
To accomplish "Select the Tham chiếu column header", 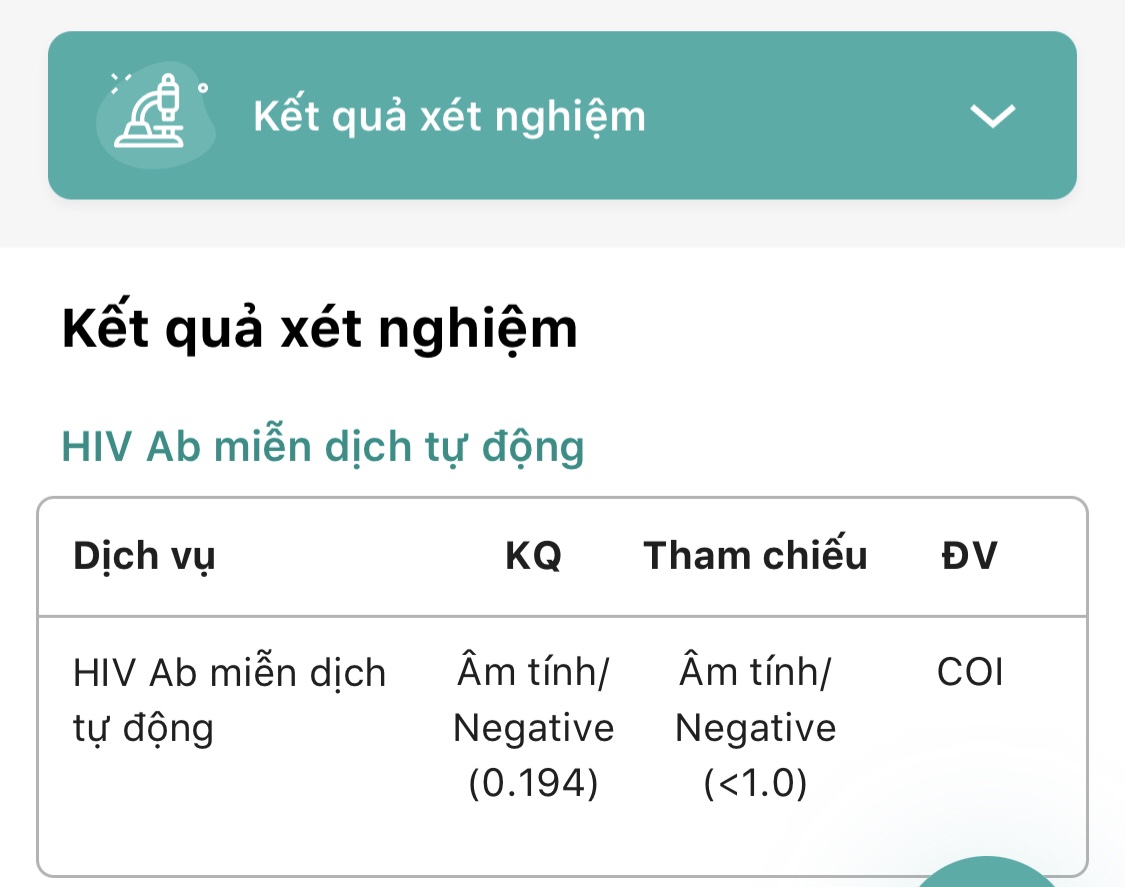I will [x=755, y=556].
